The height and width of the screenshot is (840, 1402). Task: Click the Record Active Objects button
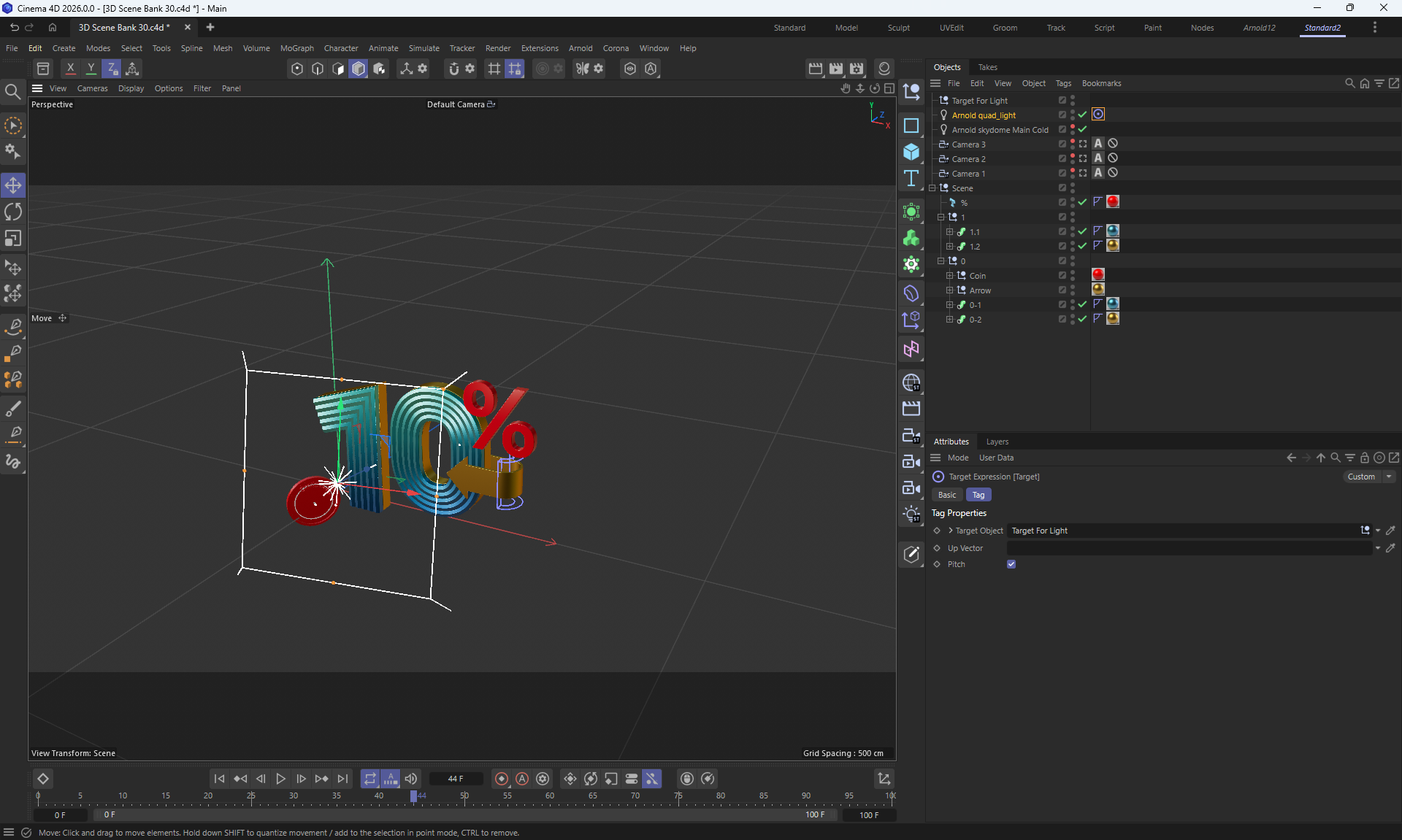(501, 779)
